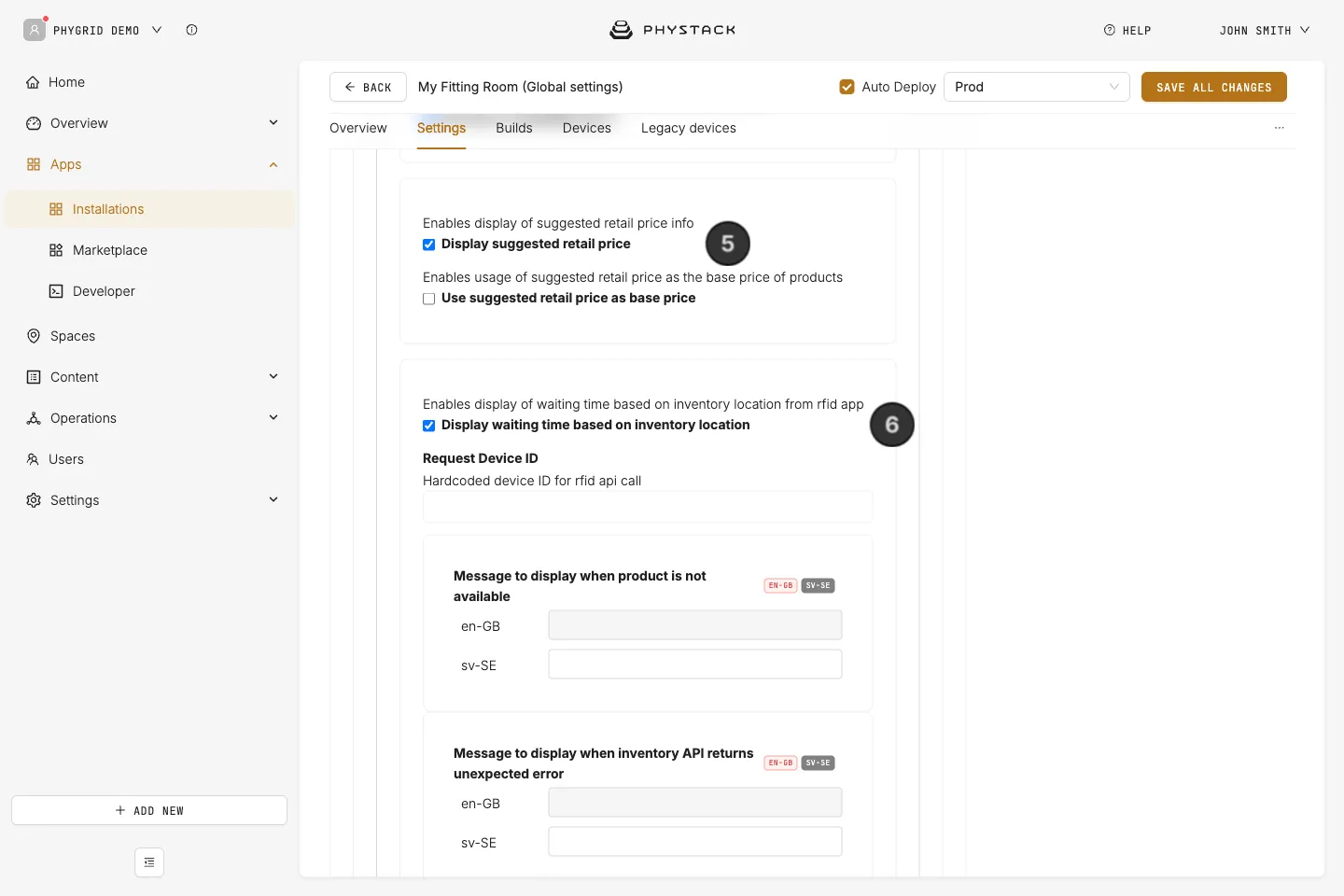This screenshot has width=1344, height=896.
Task: Uncheck Display suggested retail price
Action: point(428,245)
